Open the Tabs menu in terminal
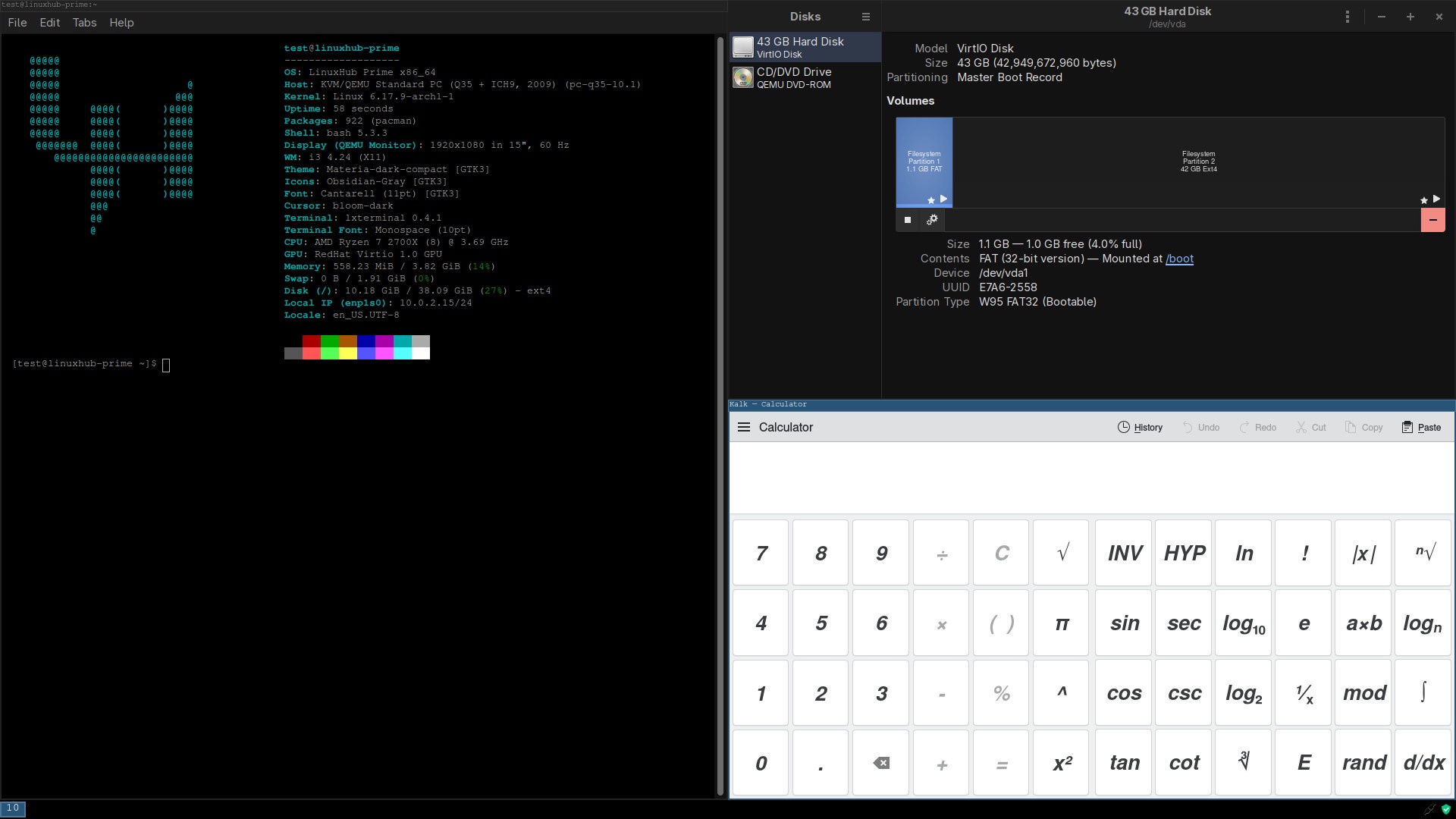1456x819 pixels. (84, 23)
